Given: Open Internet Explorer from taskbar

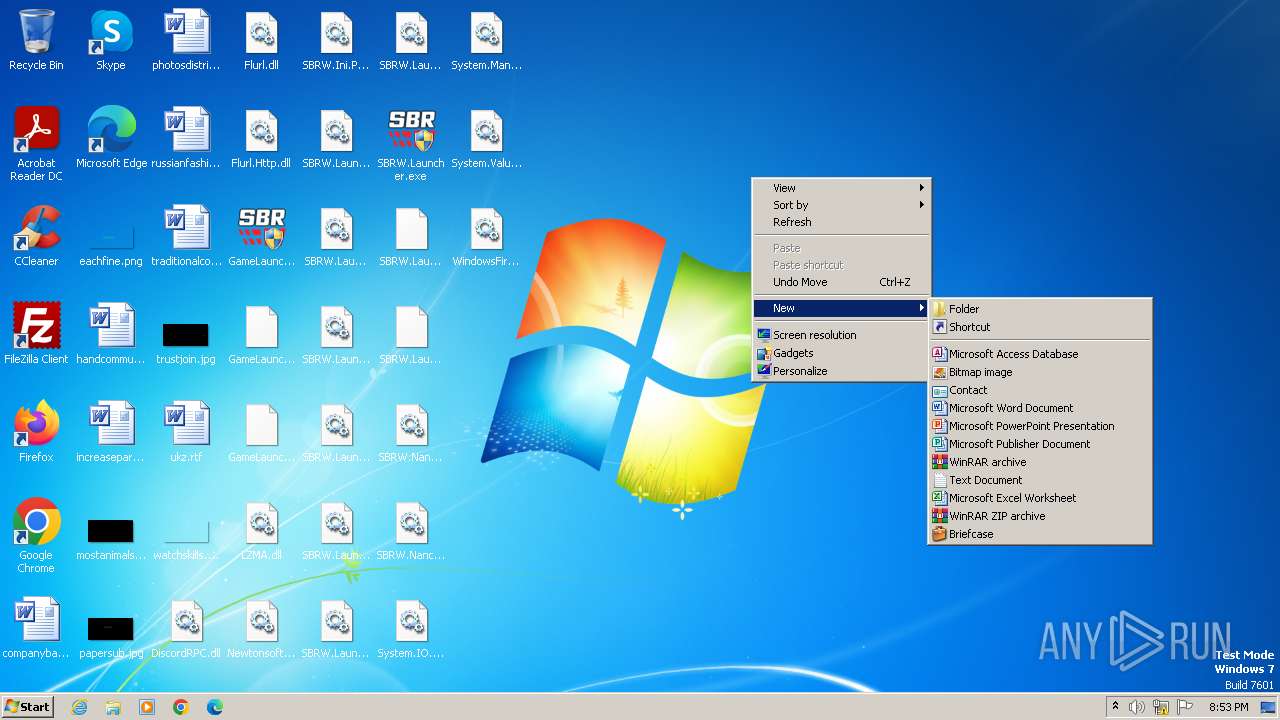Looking at the screenshot, I should tap(79, 707).
